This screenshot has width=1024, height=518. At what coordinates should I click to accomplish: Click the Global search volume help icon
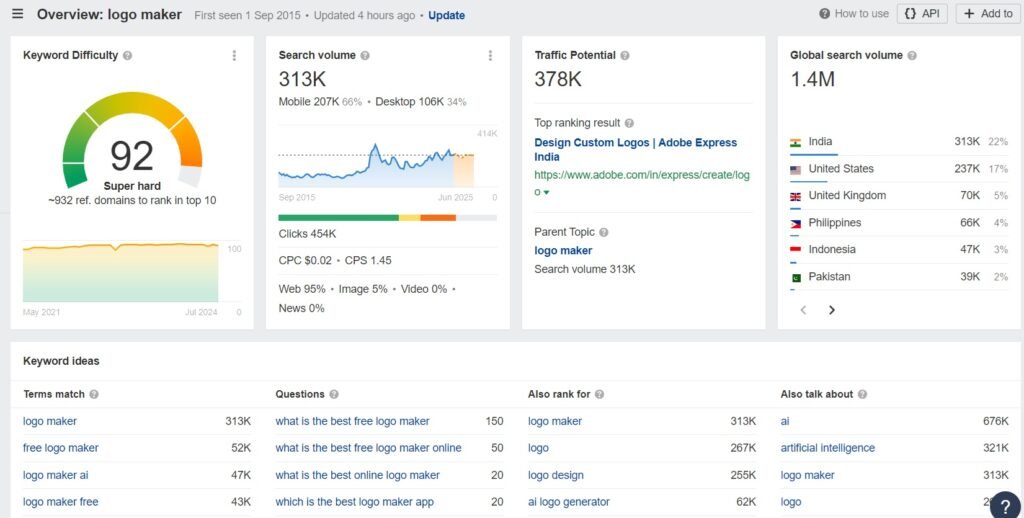tap(912, 56)
